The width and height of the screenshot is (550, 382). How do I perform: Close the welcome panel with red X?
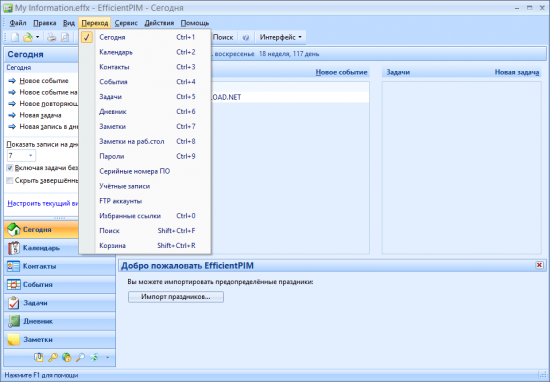coord(539,265)
